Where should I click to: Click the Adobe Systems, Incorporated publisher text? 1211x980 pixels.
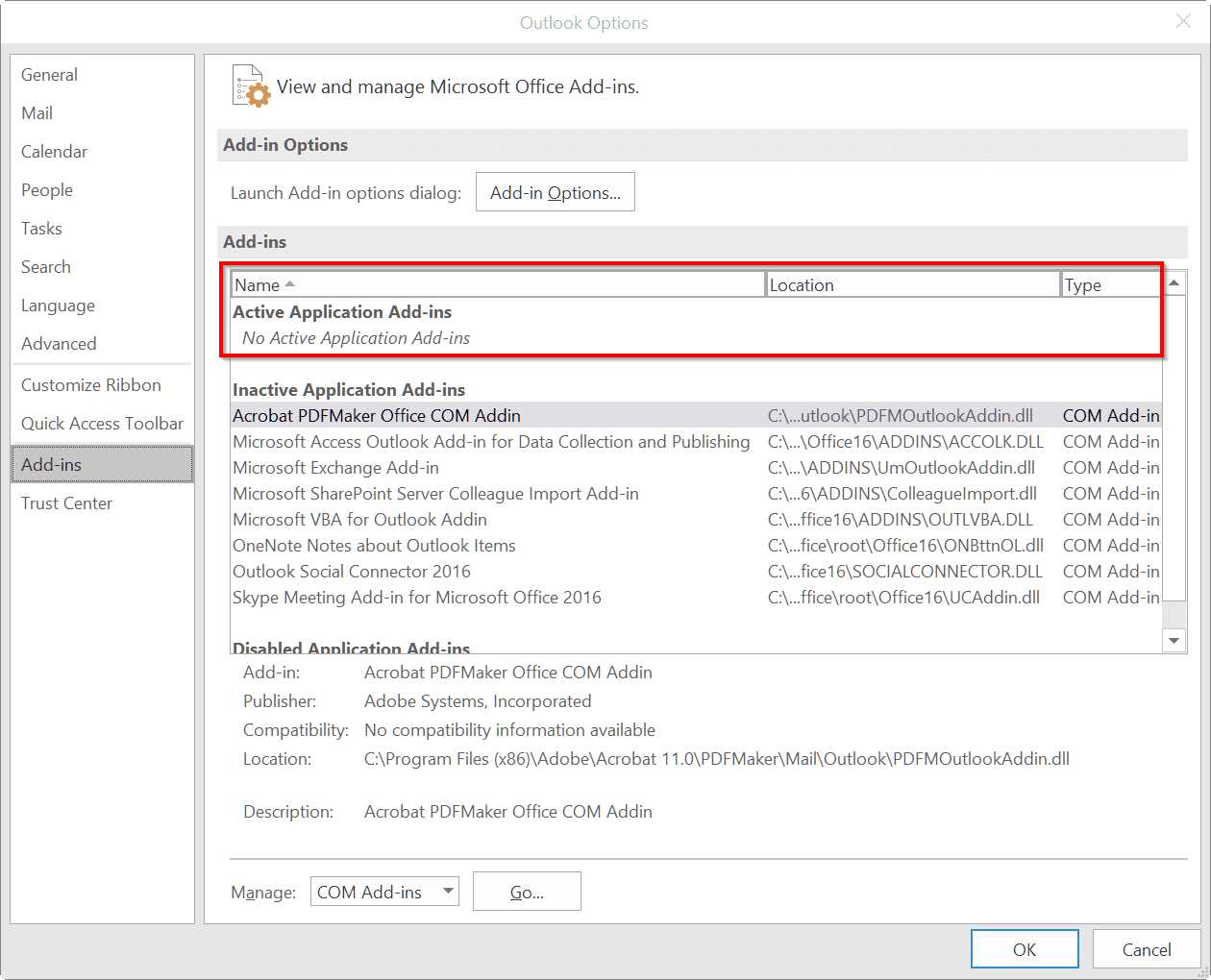tap(478, 701)
